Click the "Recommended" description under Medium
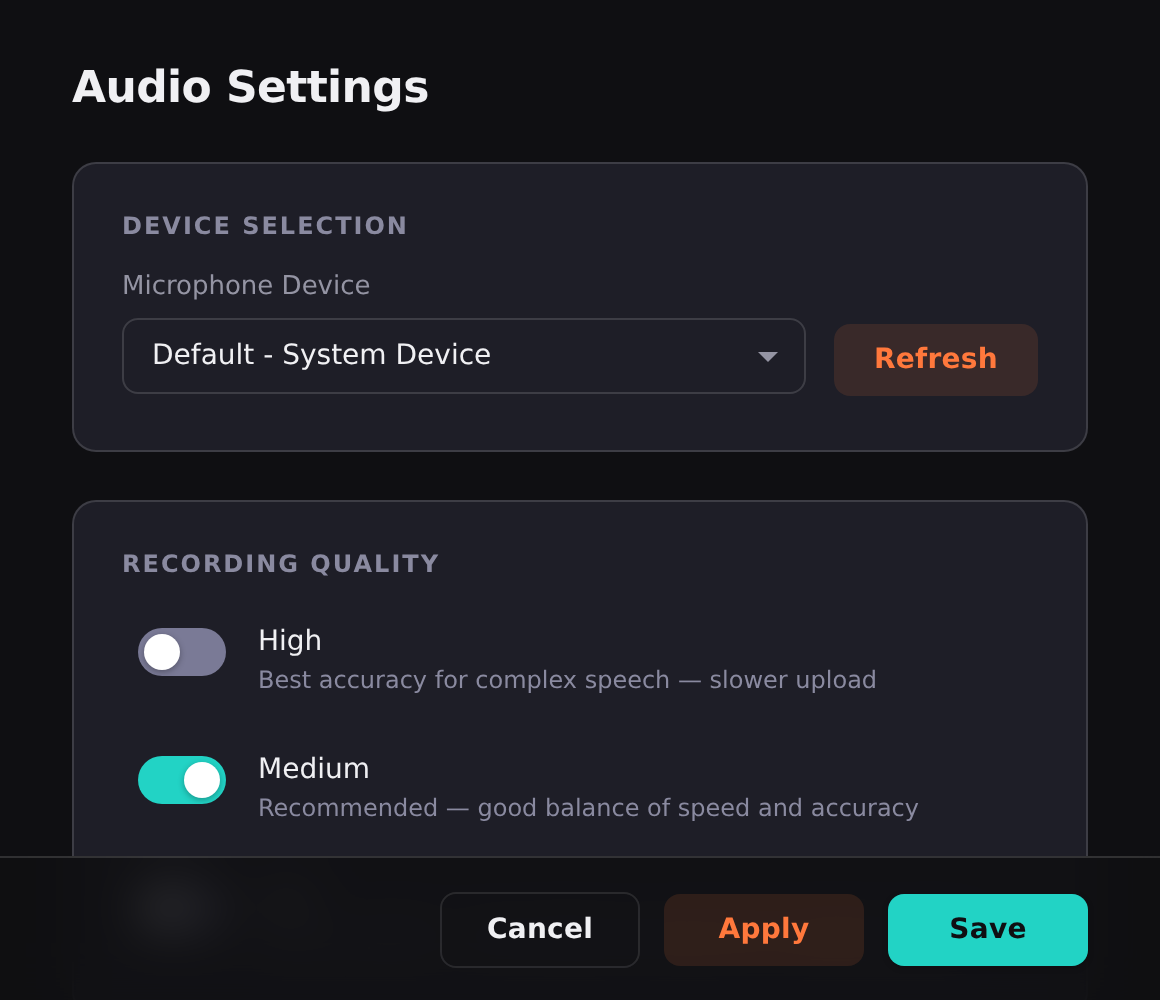This screenshot has height=1000, width=1160. (x=588, y=808)
